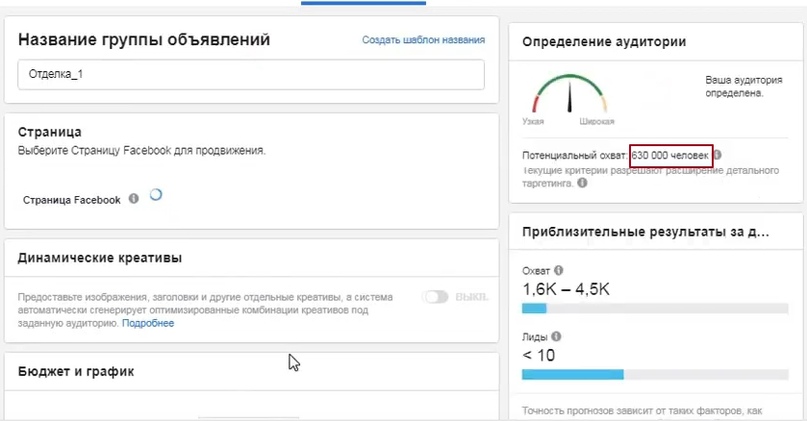Click the loading spinner beside Страница Facebook

(x=155, y=195)
